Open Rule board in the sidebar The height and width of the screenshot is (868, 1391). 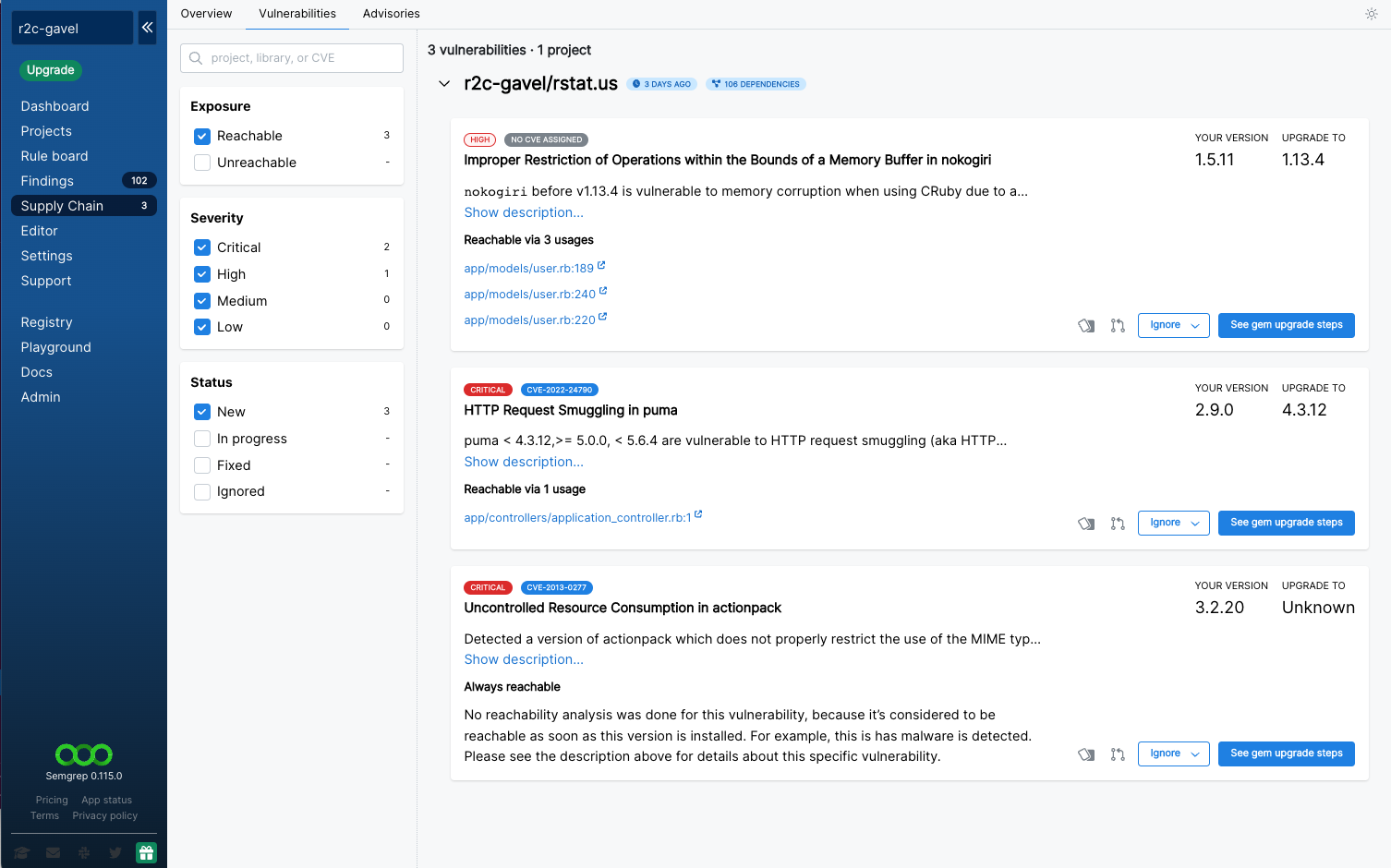(54, 156)
